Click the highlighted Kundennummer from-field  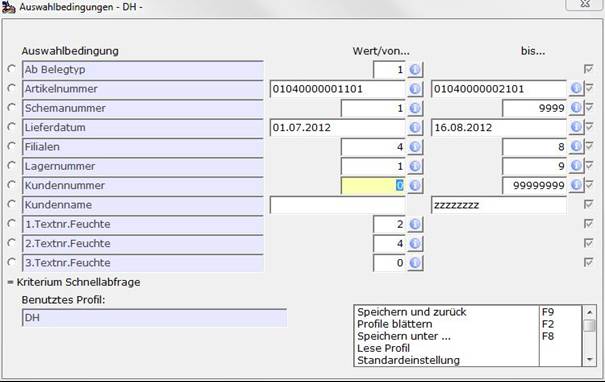pos(373,186)
